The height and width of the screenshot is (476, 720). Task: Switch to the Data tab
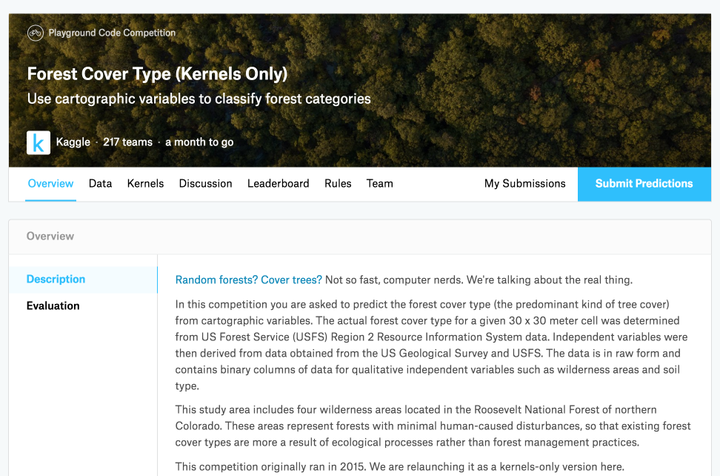tap(100, 184)
